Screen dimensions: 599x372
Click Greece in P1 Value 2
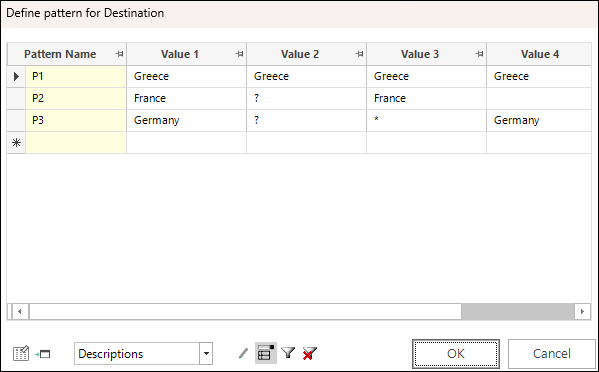[x=307, y=76]
